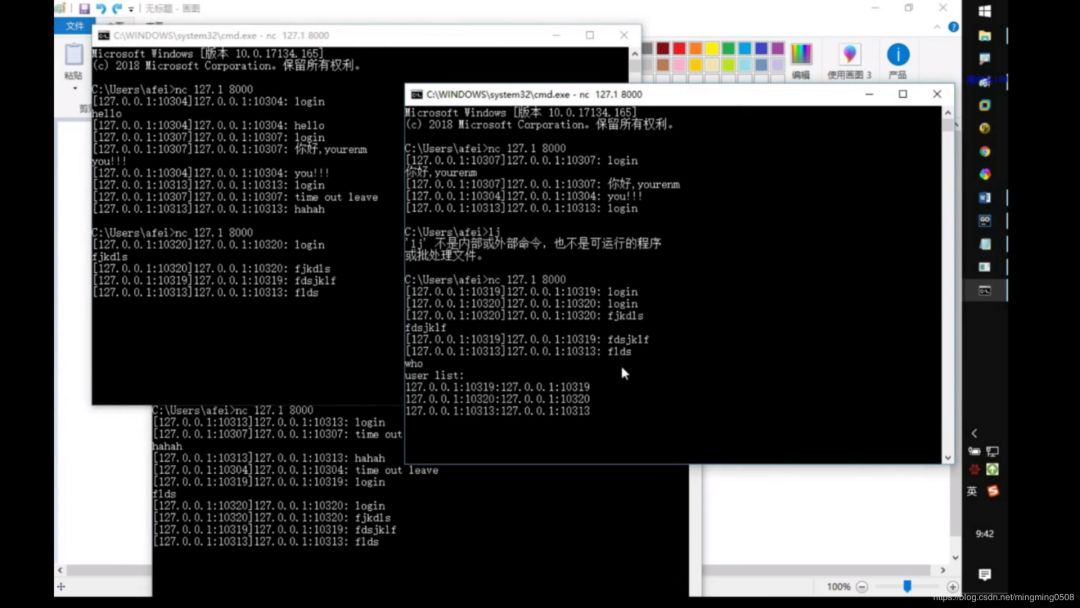The height and width of the screenshot is (608, 1080).
Task: Select the dark red color swatch
Action: tap(663, 48)
